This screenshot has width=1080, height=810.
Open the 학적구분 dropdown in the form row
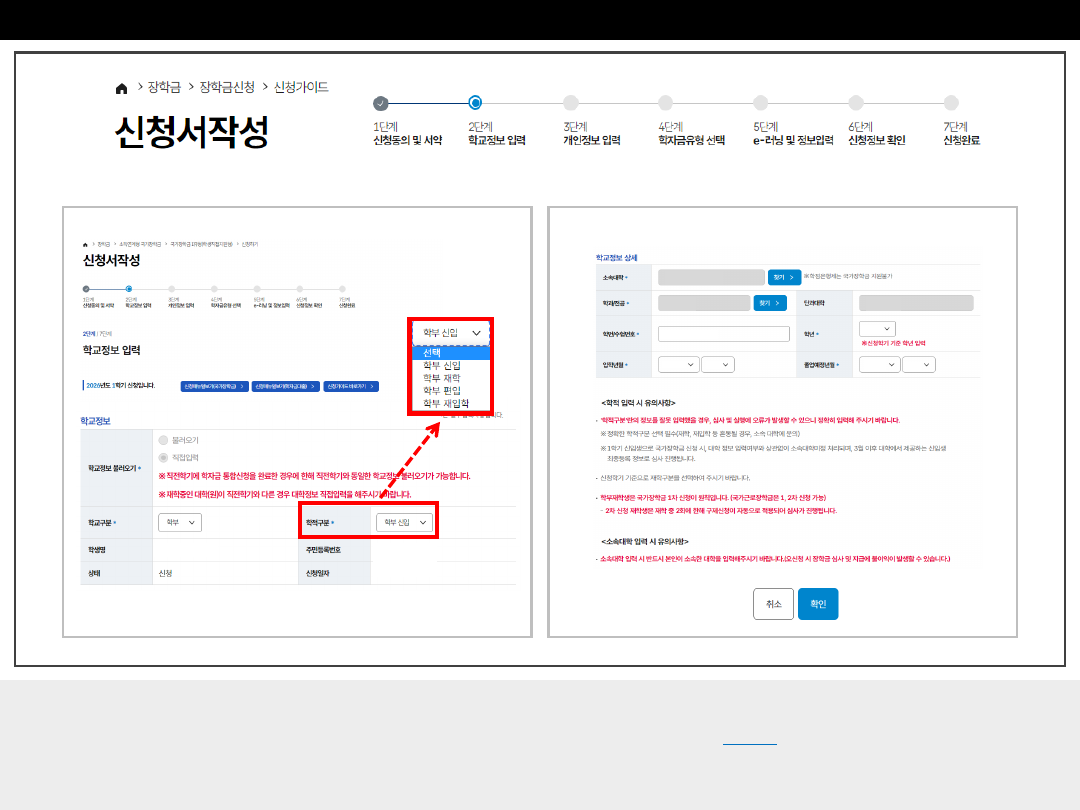(x=405, y=522)
